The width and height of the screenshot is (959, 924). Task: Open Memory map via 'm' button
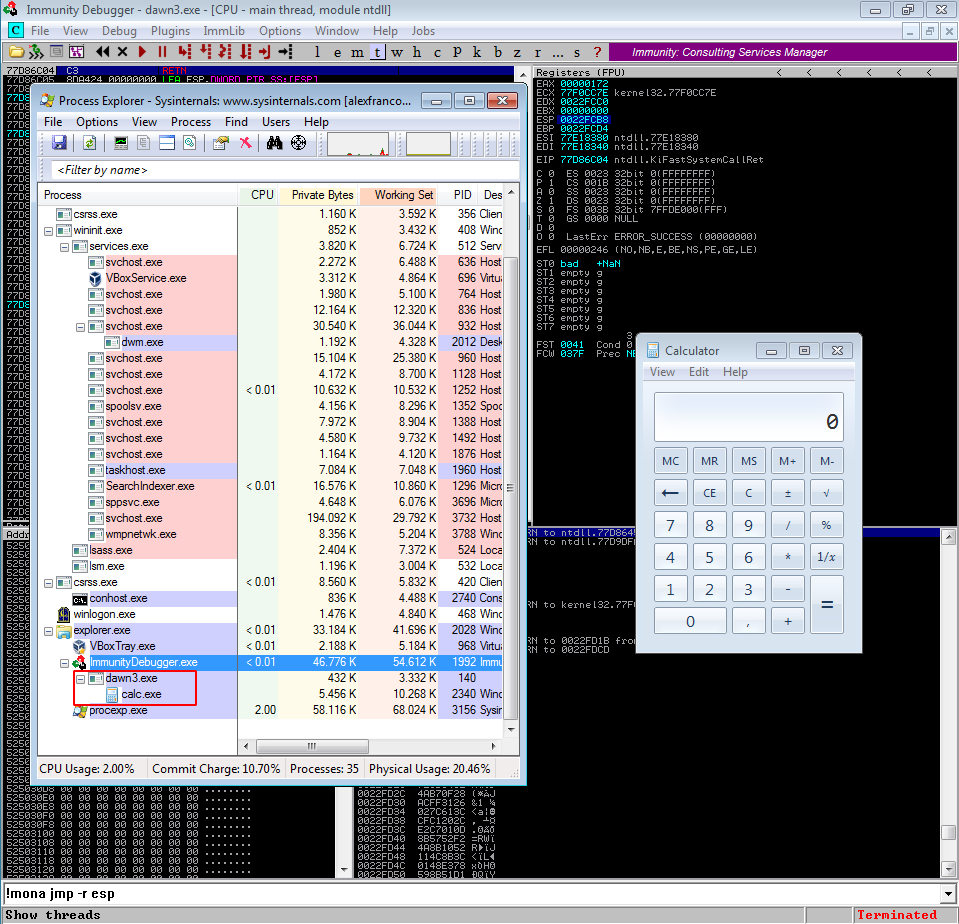[x=357, y=52]
